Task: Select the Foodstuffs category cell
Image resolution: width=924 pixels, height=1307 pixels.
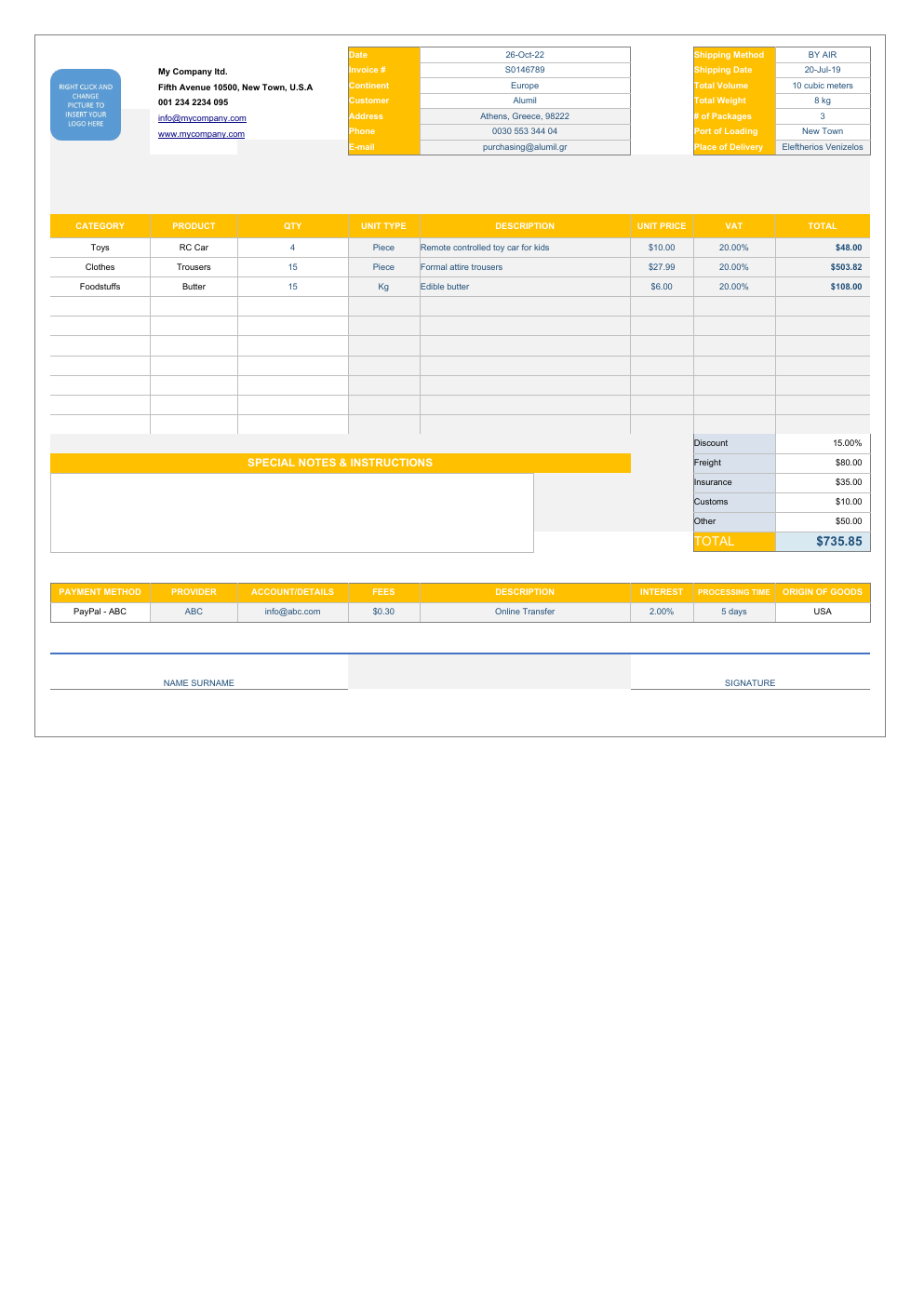Action: point(100,287)
